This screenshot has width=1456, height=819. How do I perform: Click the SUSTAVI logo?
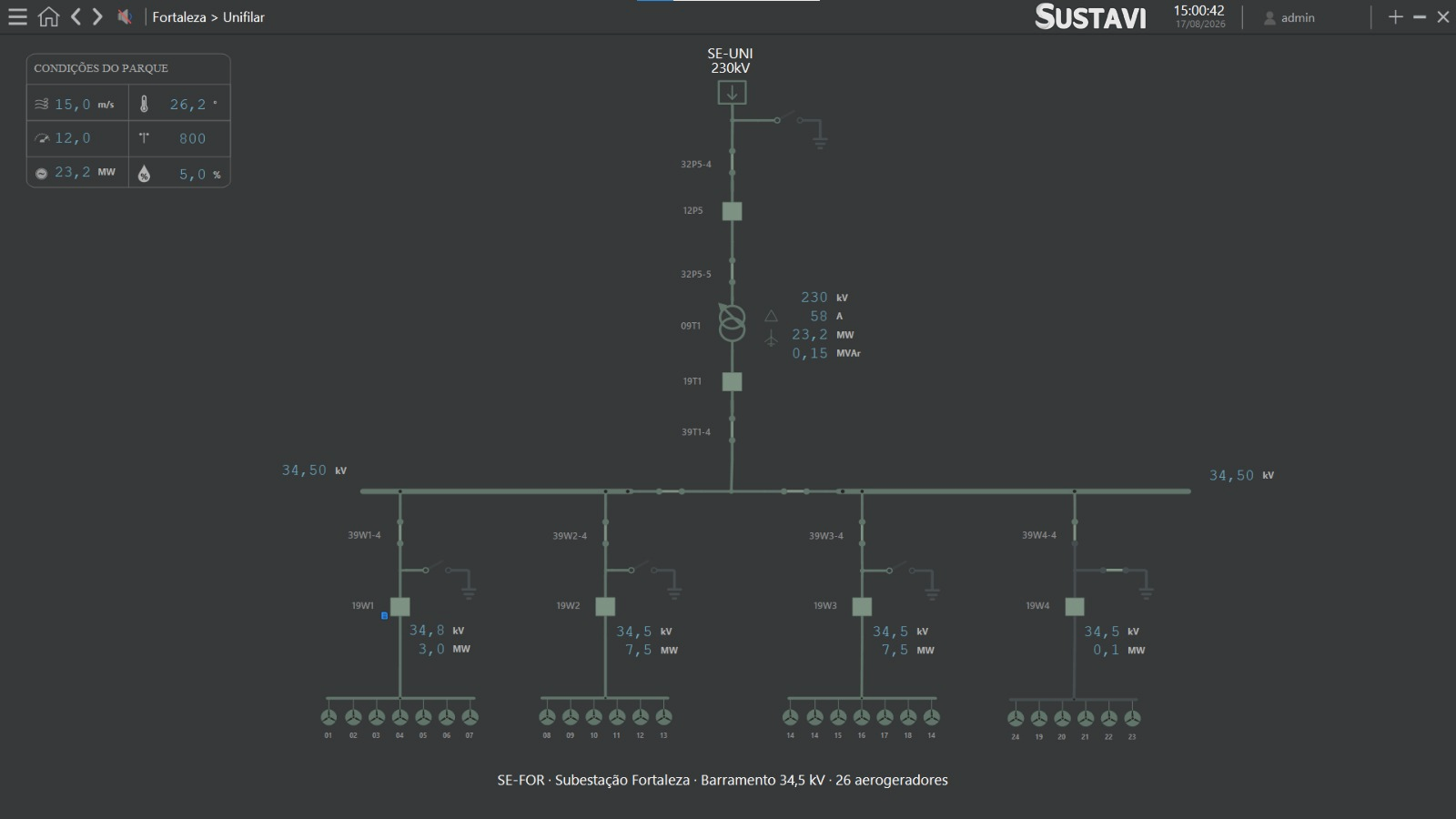[x=1090, y=16]
